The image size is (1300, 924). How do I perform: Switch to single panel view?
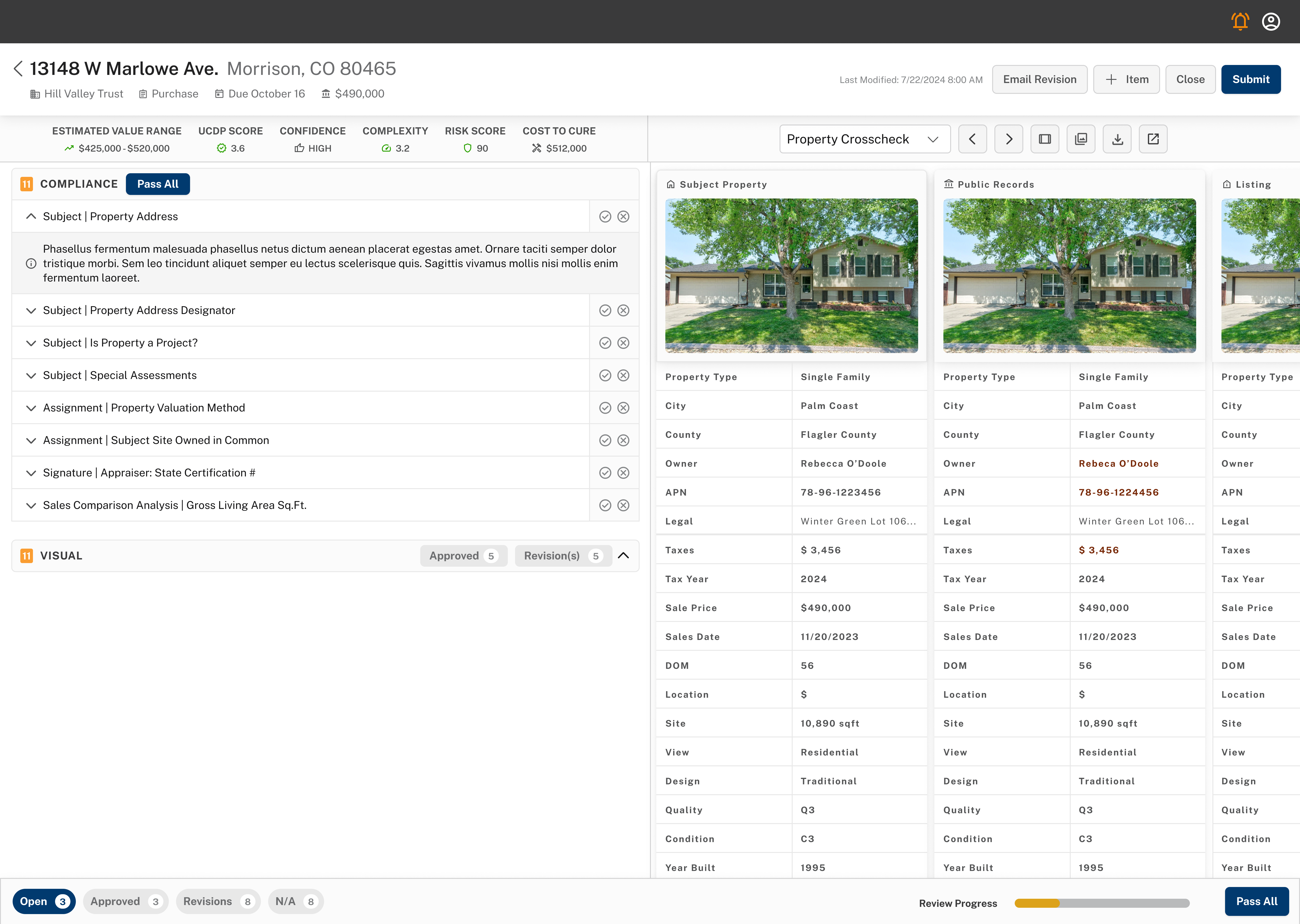click(x=1045, y=139)
